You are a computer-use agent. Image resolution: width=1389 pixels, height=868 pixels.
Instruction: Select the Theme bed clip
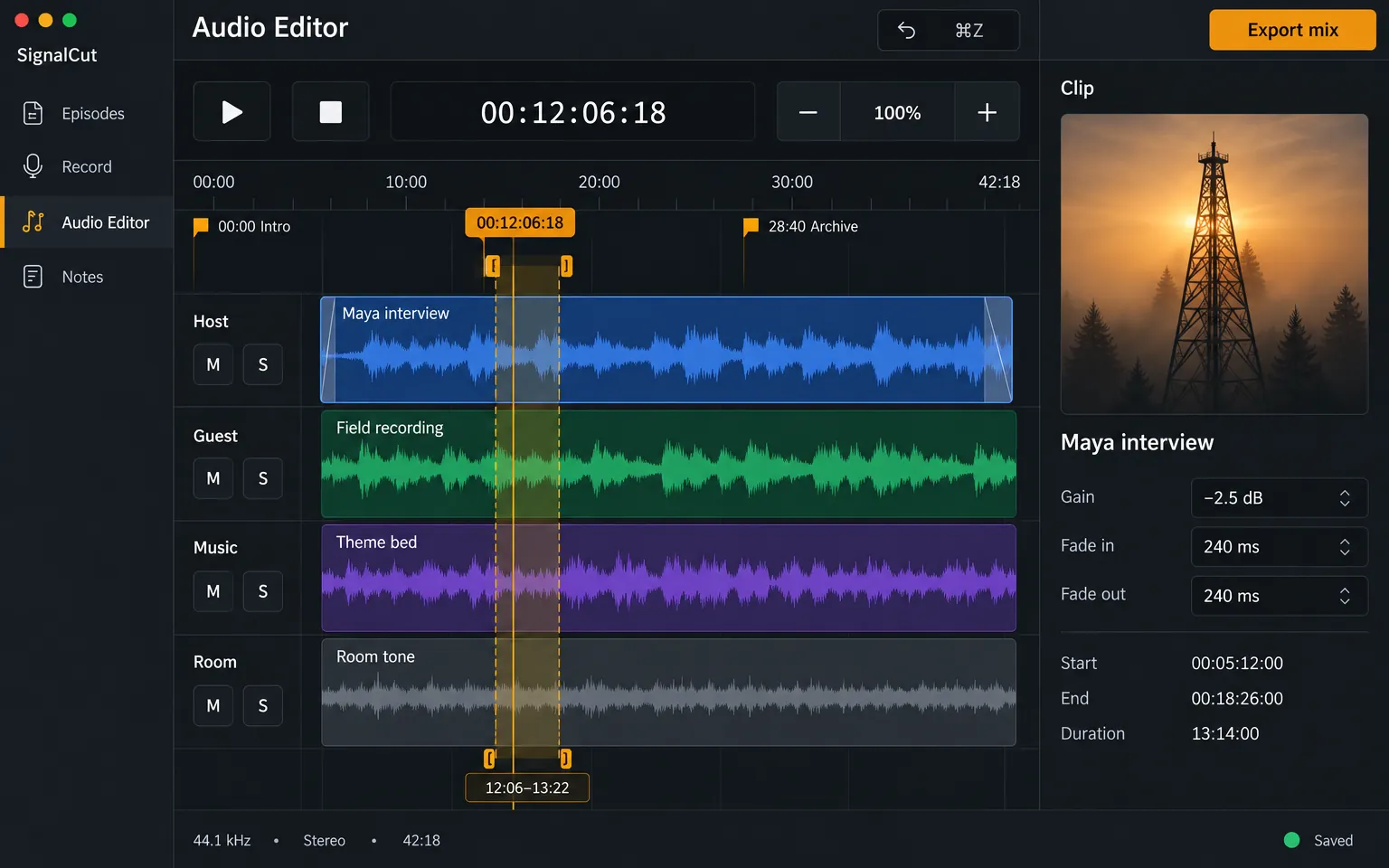[x=668, y=578]
